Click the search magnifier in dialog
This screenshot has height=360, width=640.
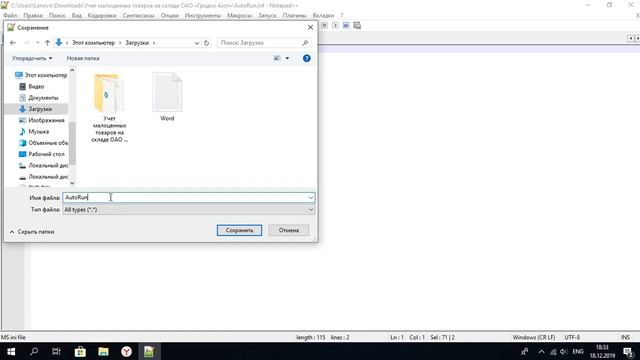305,42
